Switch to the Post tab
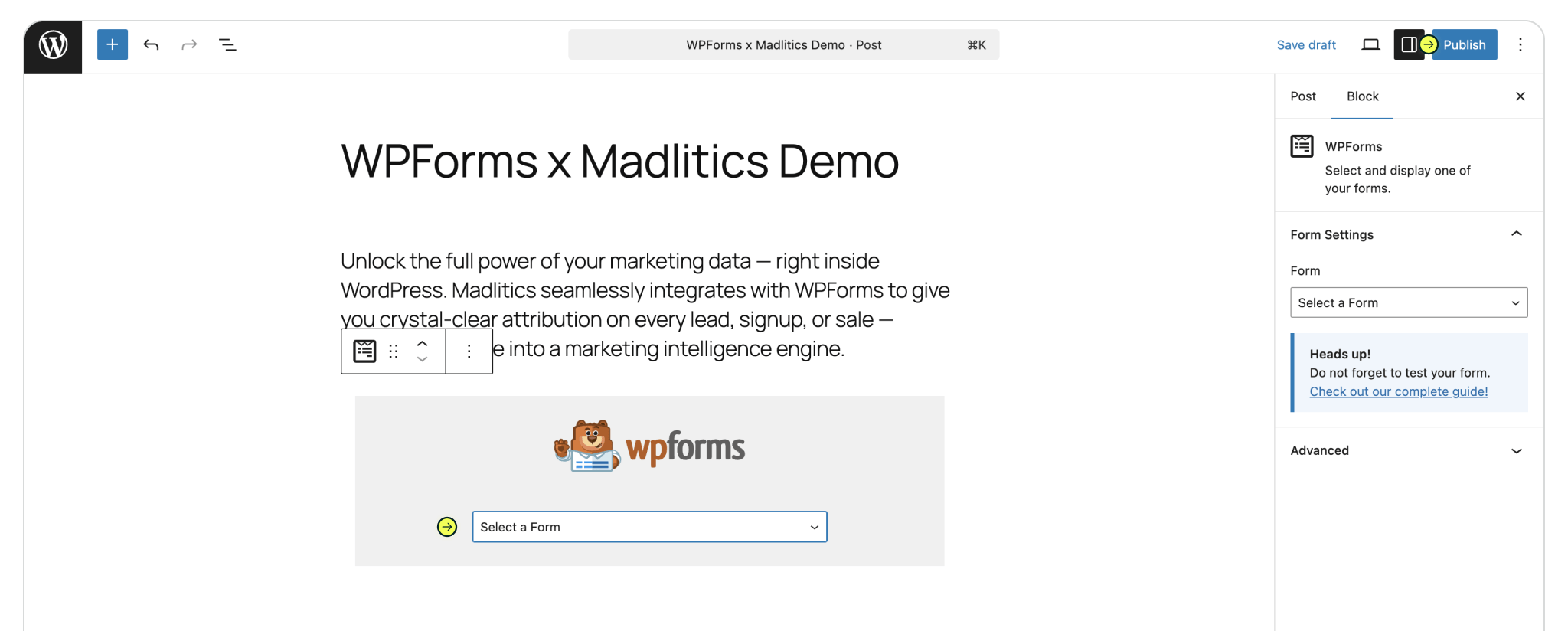The width and height of the screenshot is (1568, 631). point(1303,96)
